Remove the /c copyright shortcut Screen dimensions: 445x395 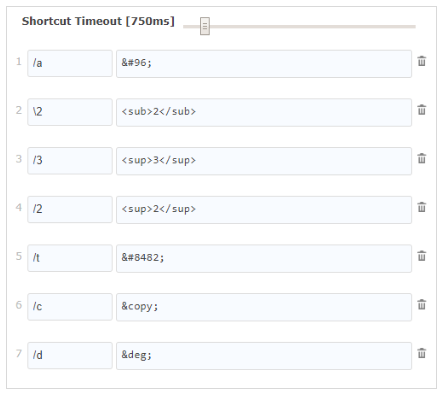pyautogui.click(x=422, y=305)
